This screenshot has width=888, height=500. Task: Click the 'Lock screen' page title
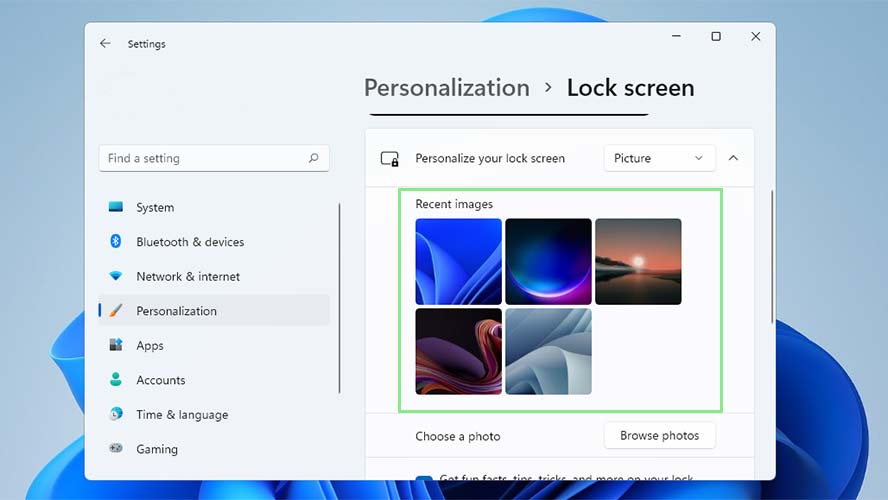(630, 88)
